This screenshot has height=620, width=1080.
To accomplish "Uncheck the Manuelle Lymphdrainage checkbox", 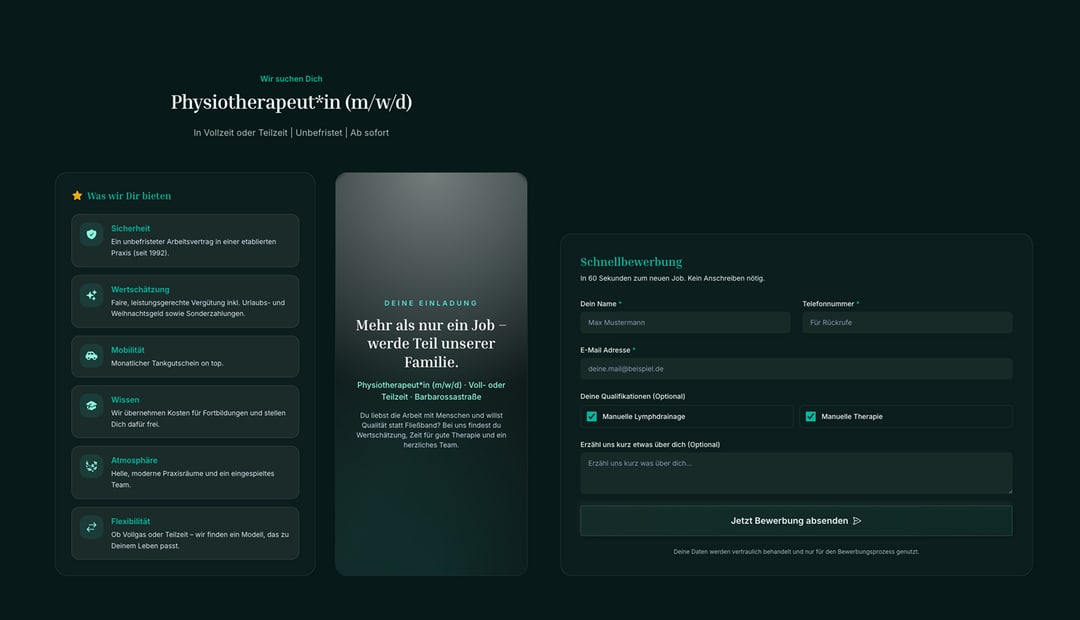I will tap(592, 416).
